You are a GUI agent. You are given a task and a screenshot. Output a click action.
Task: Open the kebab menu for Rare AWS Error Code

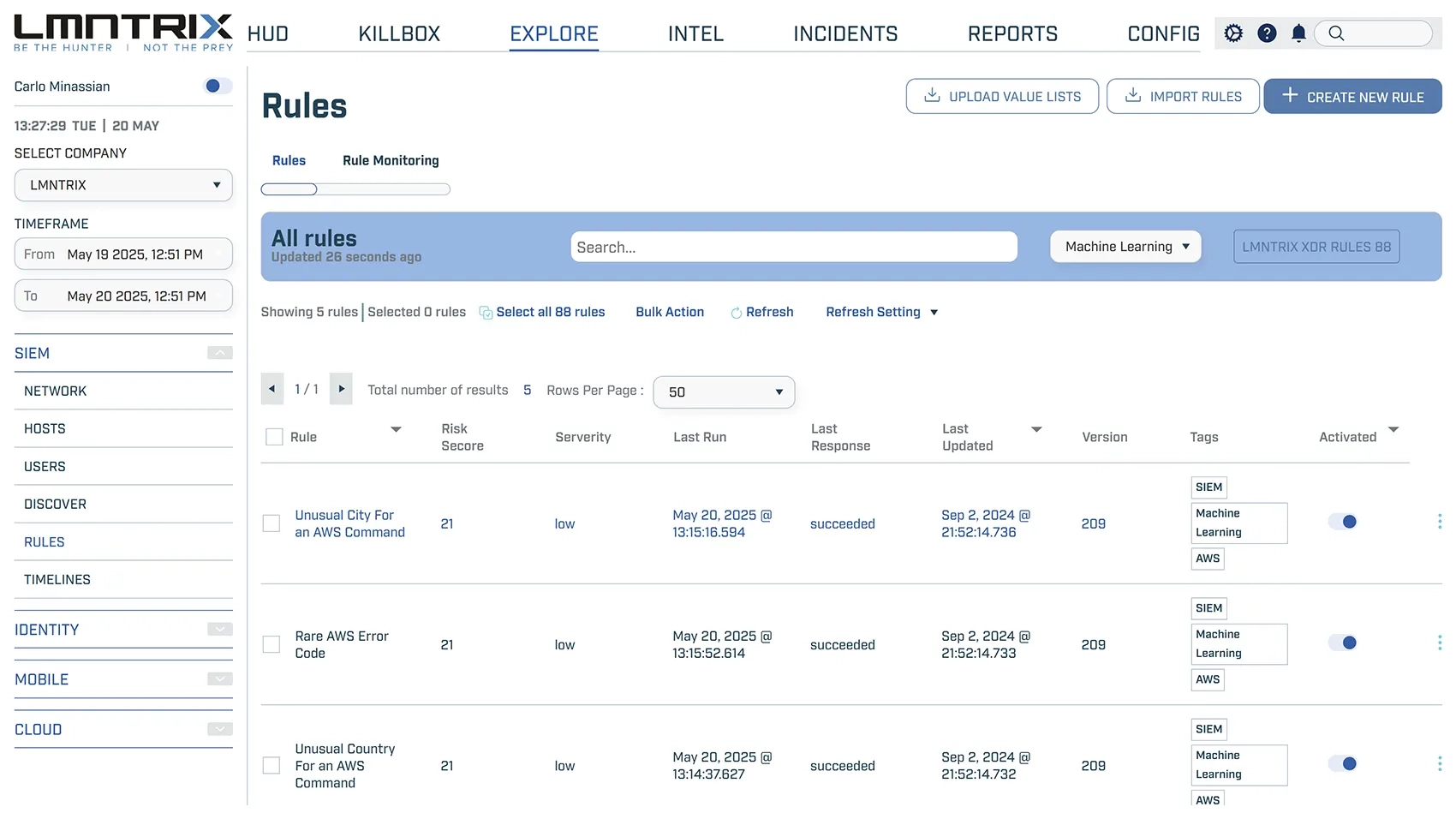1440,642
